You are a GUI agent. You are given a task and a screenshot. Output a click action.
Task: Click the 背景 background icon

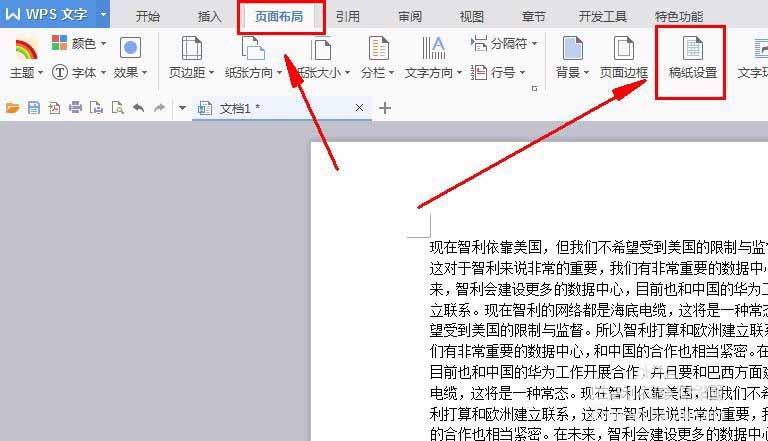[x=573, y=48]
